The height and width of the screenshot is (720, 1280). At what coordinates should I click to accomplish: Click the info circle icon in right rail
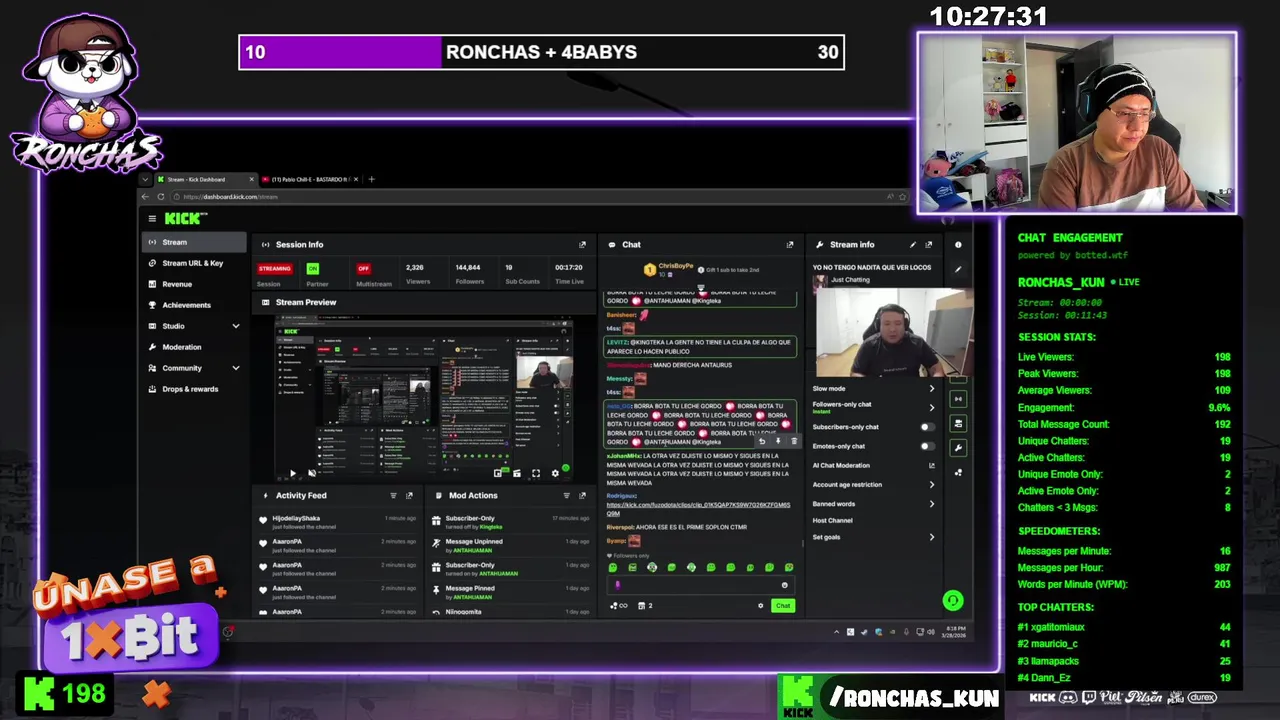[x=958, y=244]
